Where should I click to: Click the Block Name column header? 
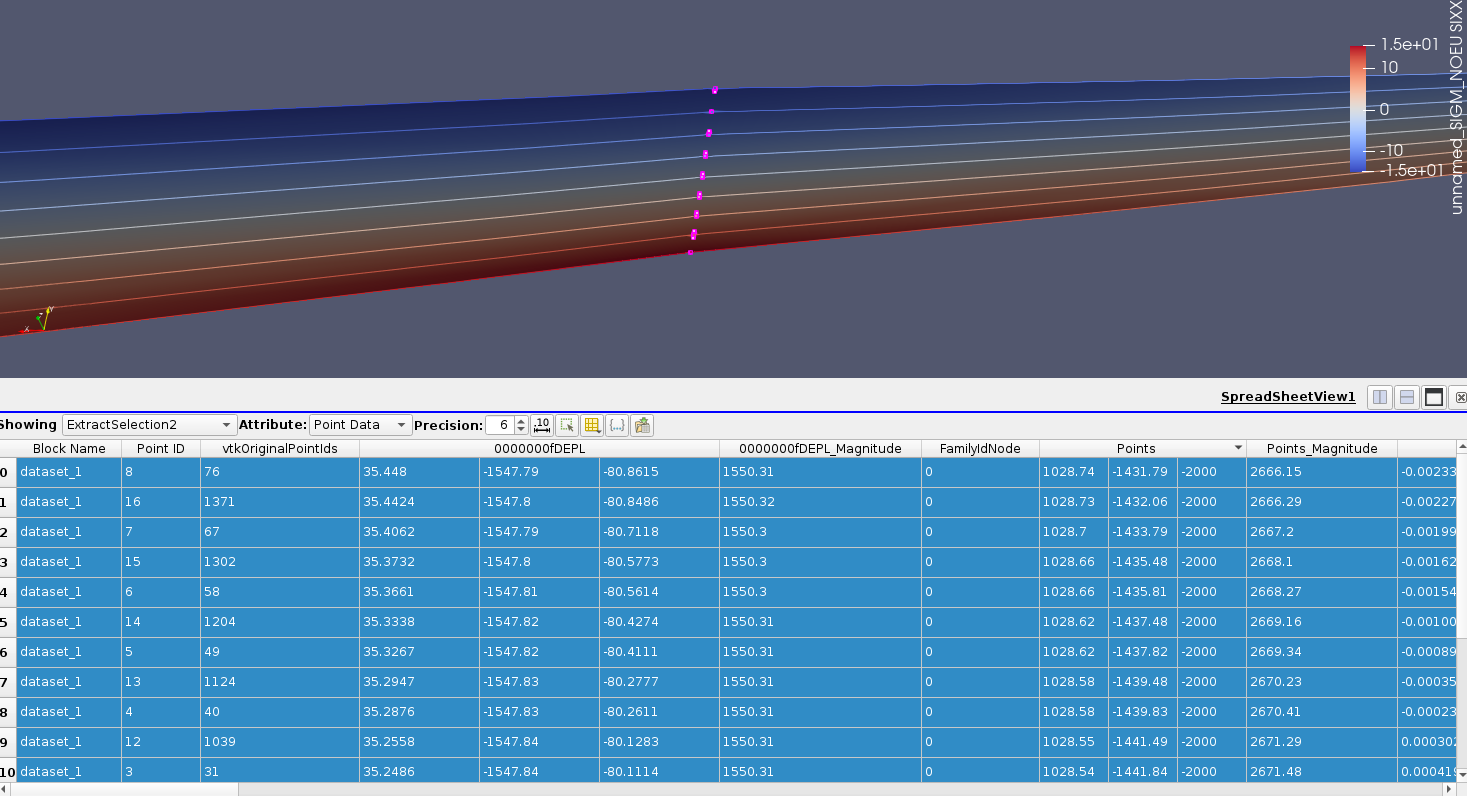(x=69, y=449)
